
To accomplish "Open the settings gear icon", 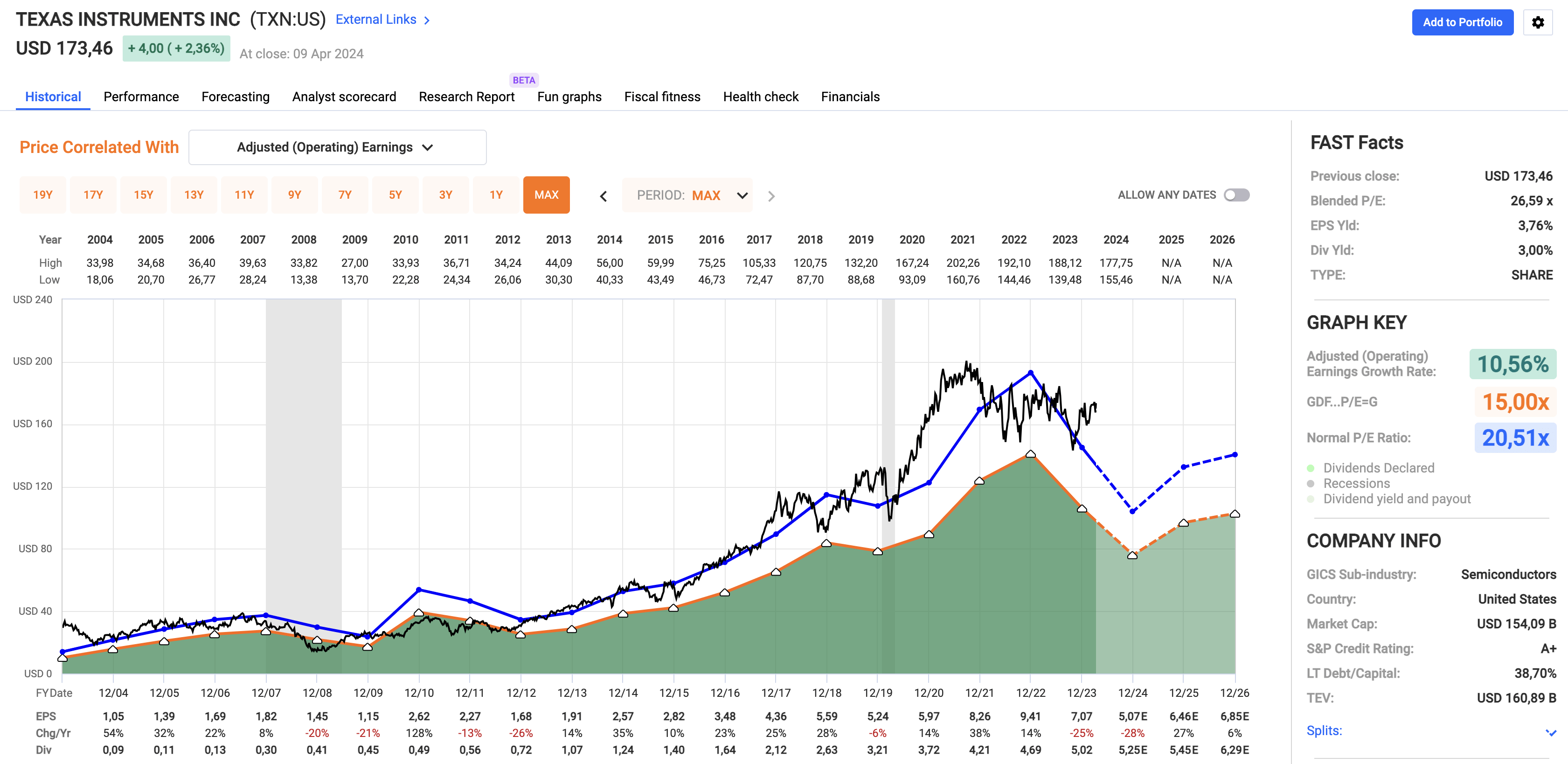I will (1538, 22).
